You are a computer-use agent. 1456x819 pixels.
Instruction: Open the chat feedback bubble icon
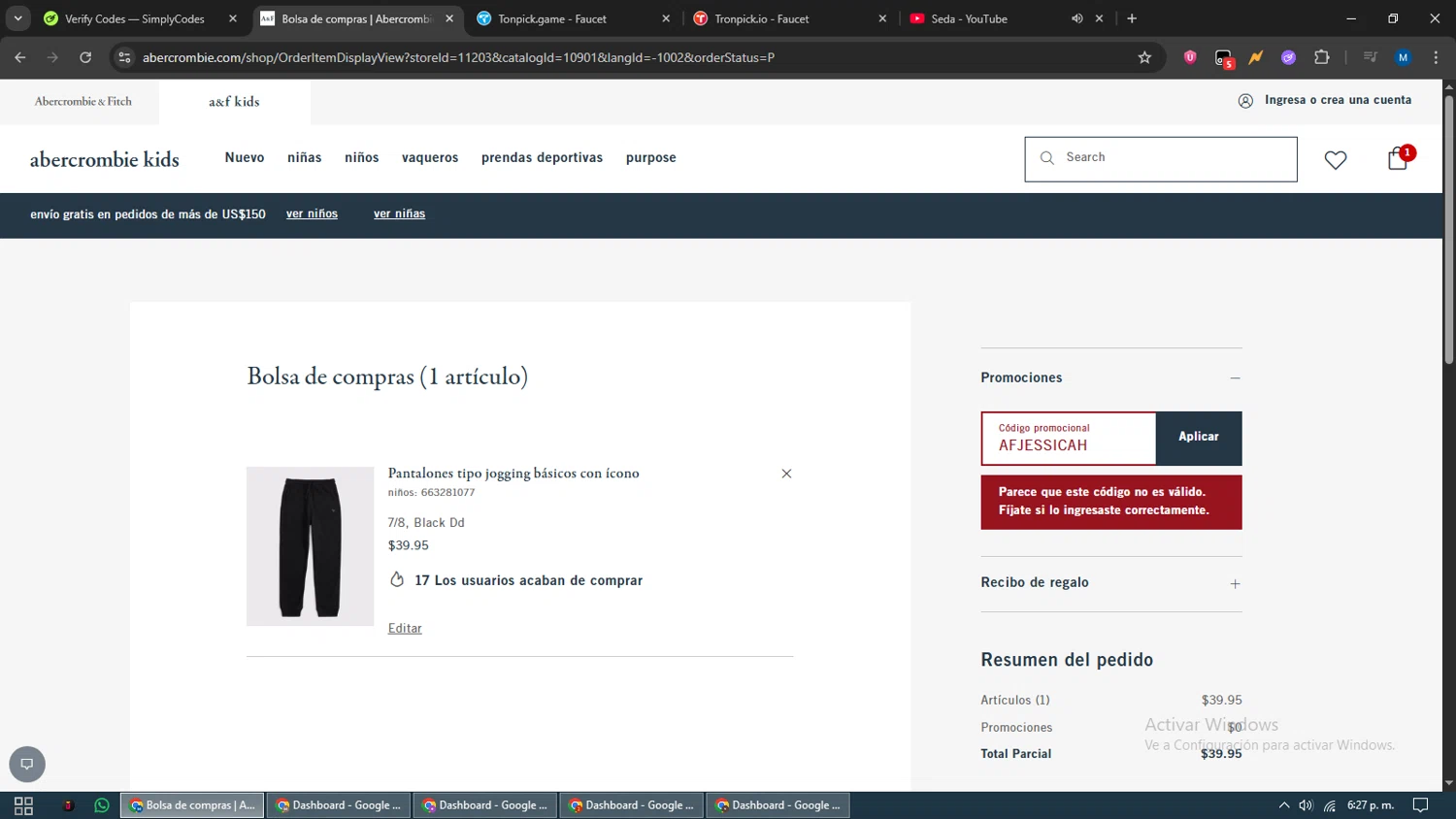pos(27,764)
